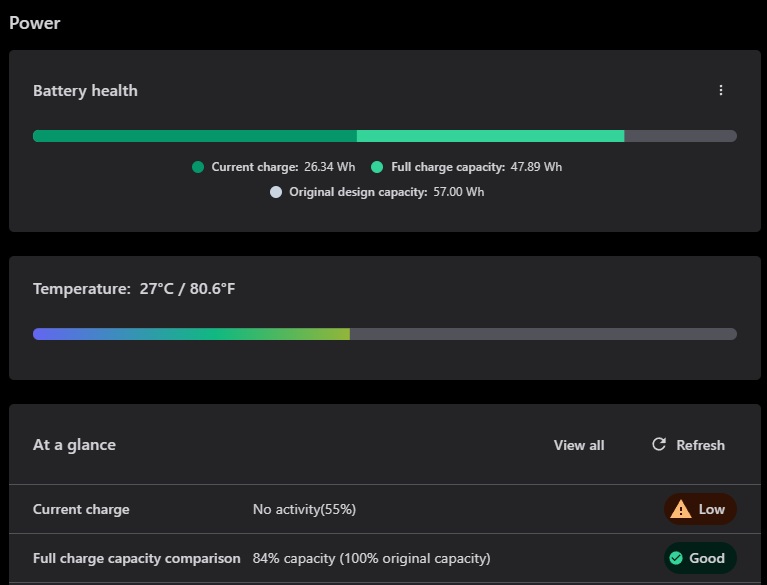The width and height of the screenshot is (767, 585).
Task: Click the green Good checkmark icon
Action: point(676,558)
